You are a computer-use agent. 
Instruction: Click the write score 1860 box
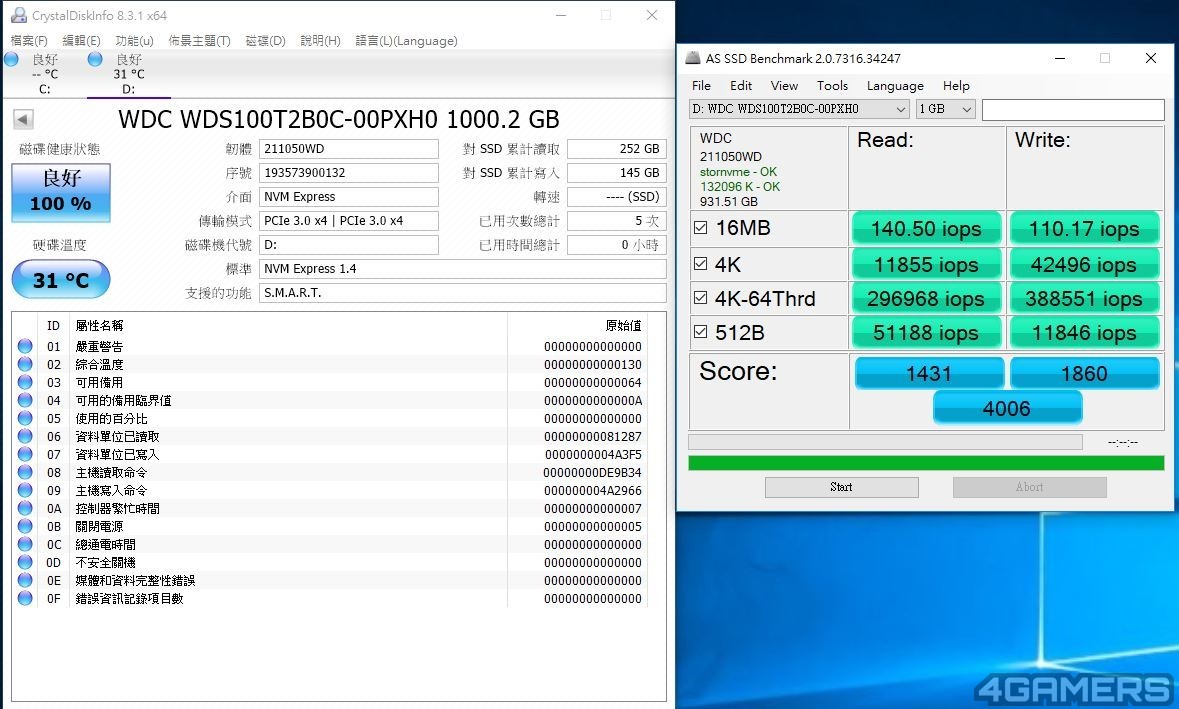1084,374
